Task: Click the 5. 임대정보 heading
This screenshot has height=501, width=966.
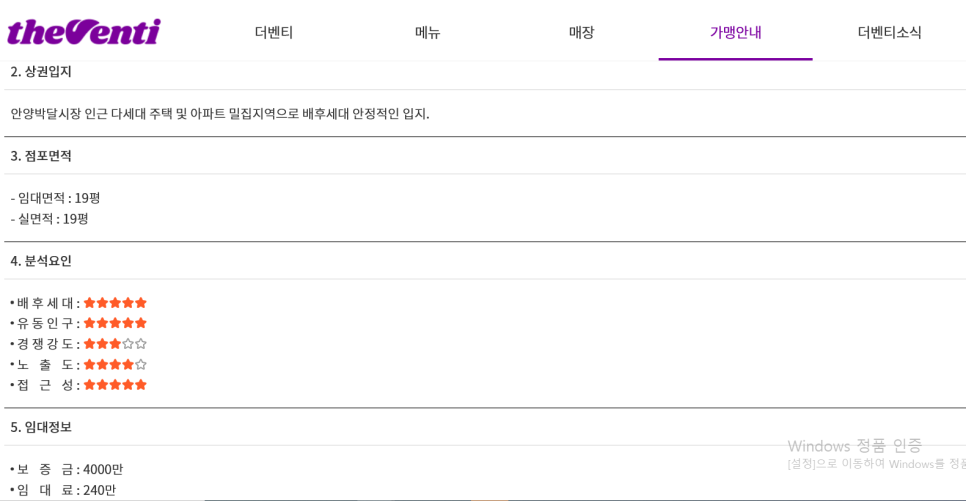Action: [41, 427]
